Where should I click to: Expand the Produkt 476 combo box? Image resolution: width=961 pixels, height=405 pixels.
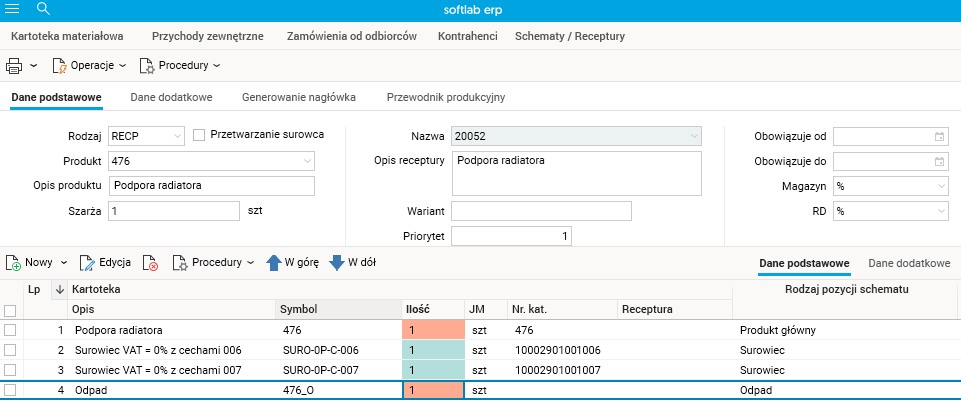306,161
